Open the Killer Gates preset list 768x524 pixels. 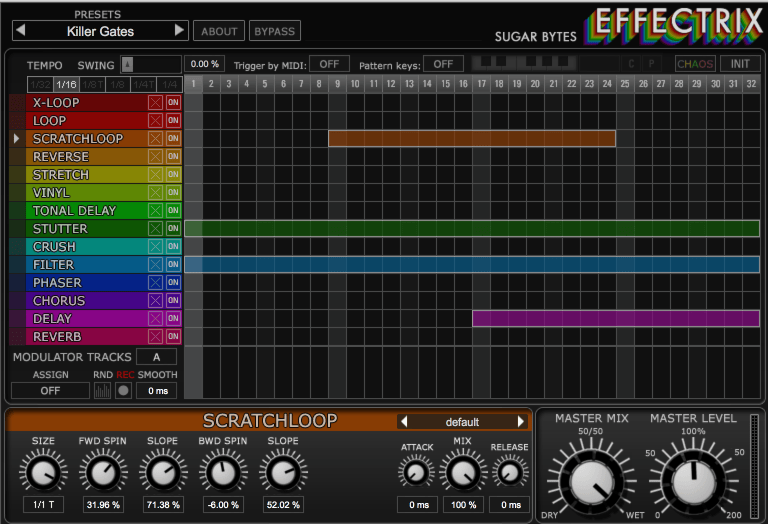coord(100,31)
